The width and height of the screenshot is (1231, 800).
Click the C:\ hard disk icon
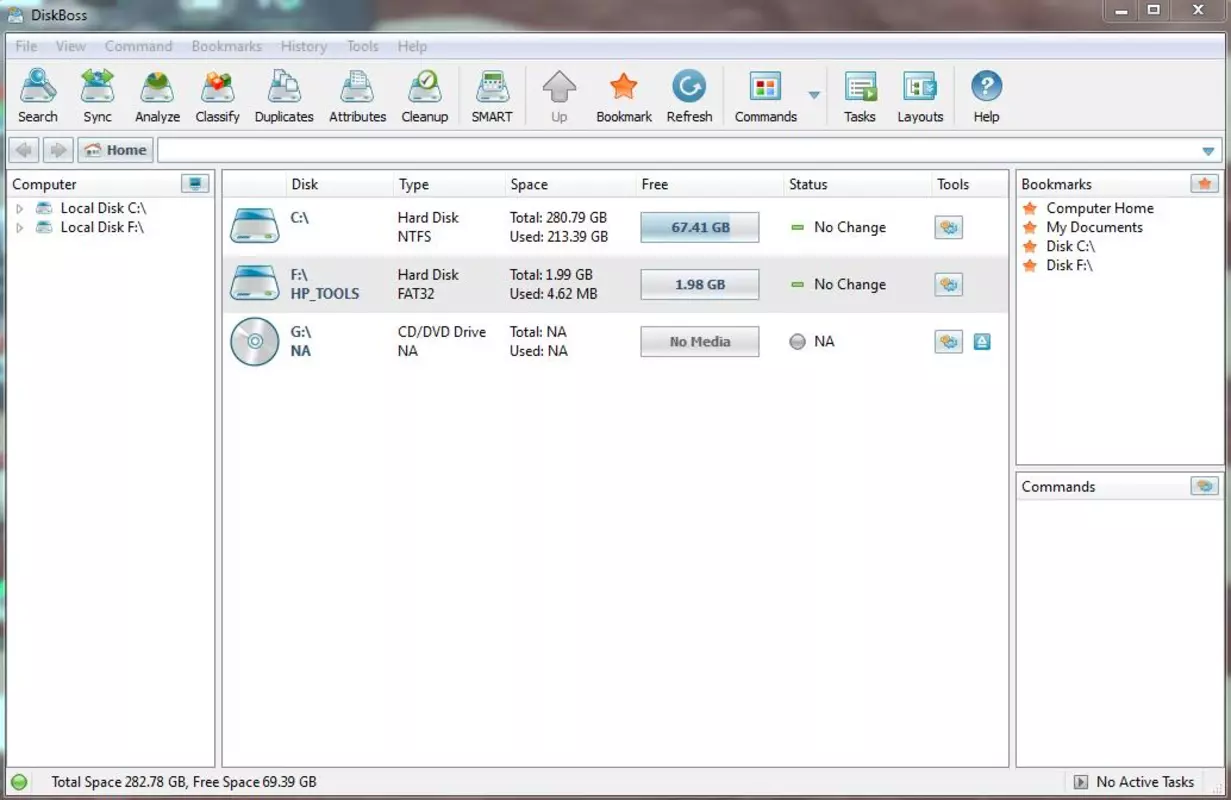(x=255, y=226)
